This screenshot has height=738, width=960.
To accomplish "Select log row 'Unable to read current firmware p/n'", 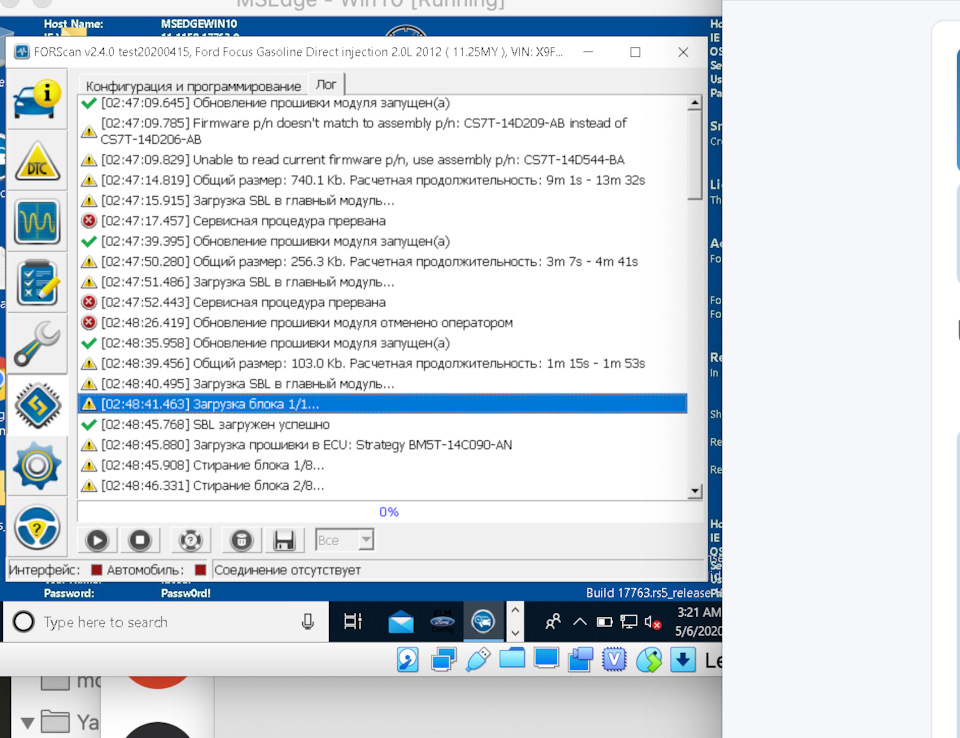I will click(x=383, y=160).
